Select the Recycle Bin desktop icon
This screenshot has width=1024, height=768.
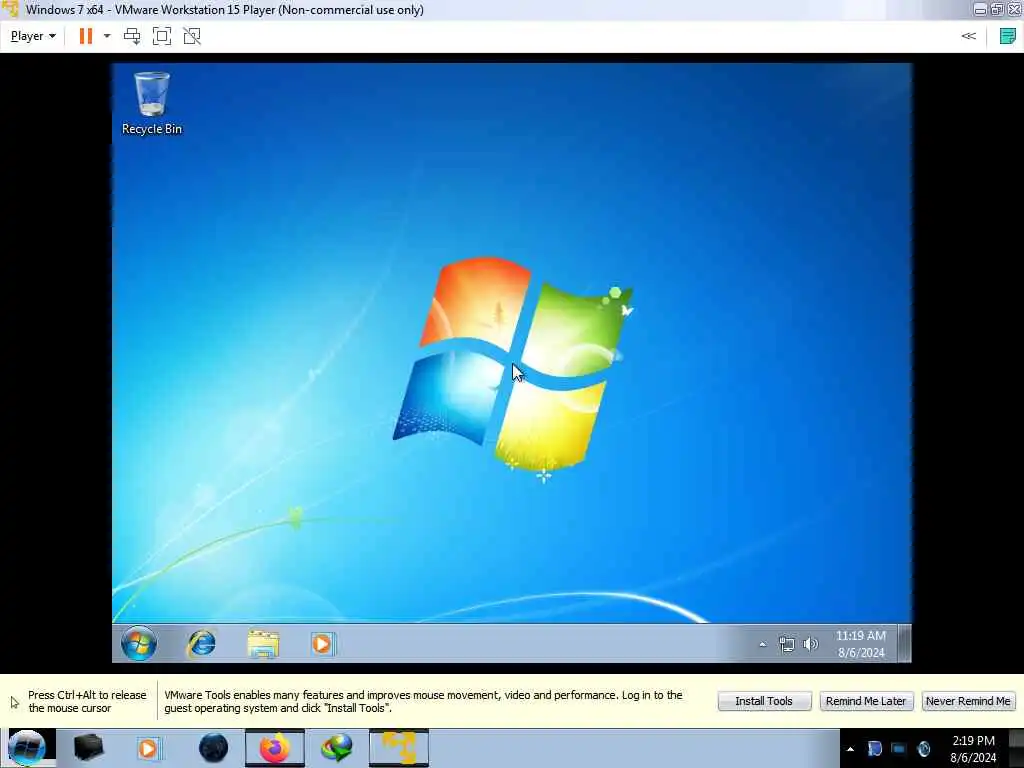point(152,103)
